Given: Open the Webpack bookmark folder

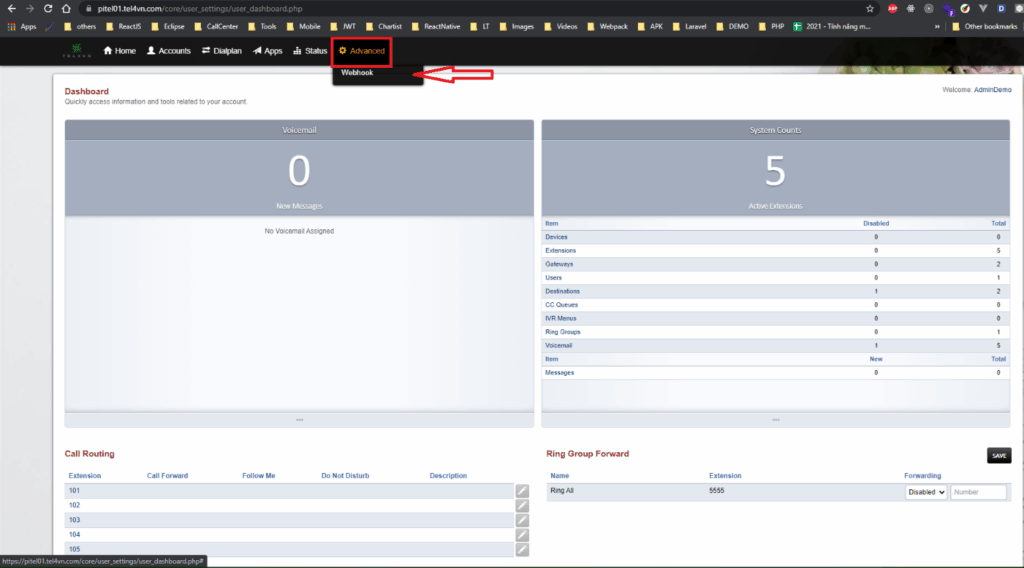Looking at the screenshot, I should point(607,27).
